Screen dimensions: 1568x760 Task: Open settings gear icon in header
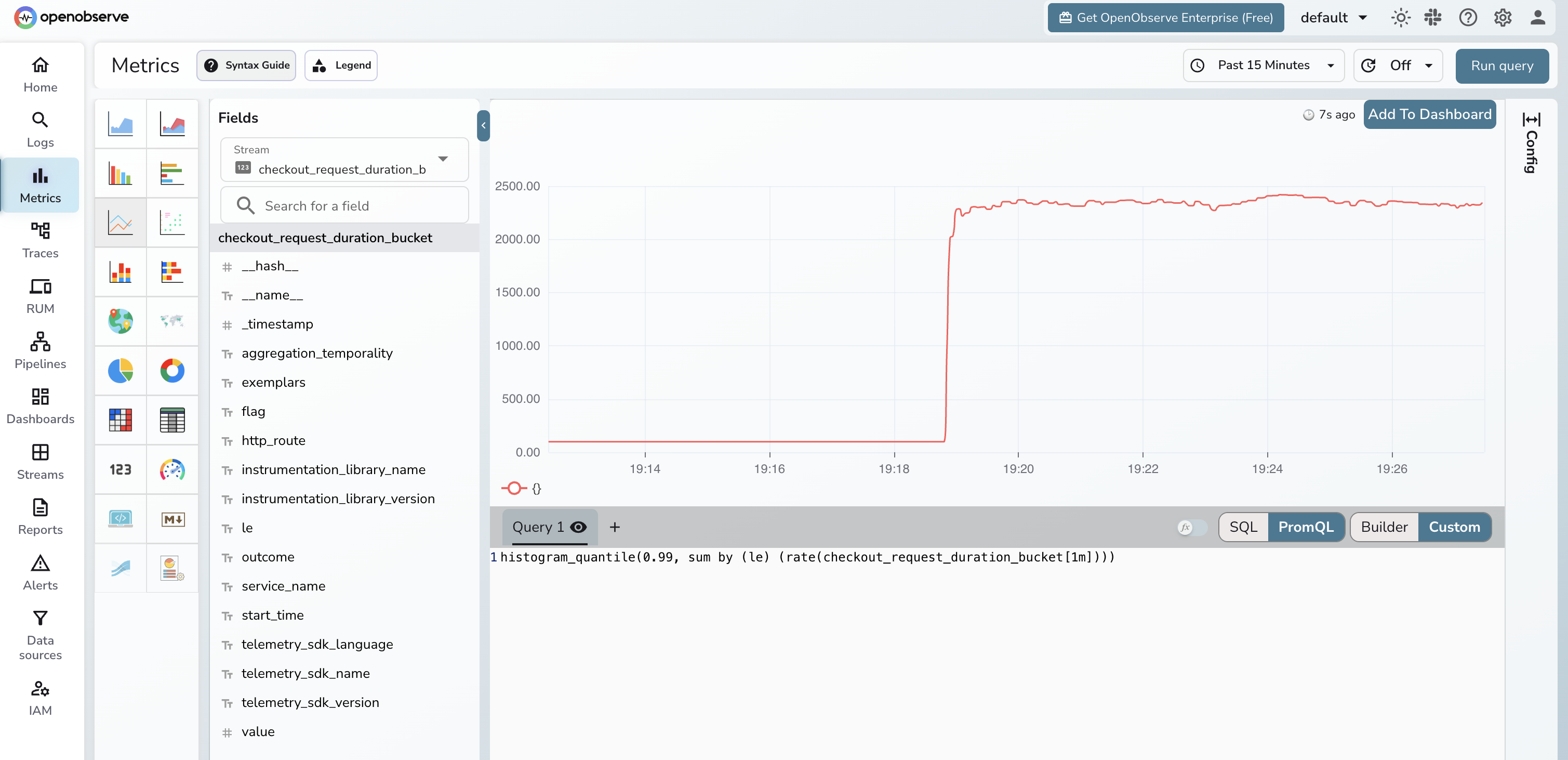click(x=1502, y=18)
